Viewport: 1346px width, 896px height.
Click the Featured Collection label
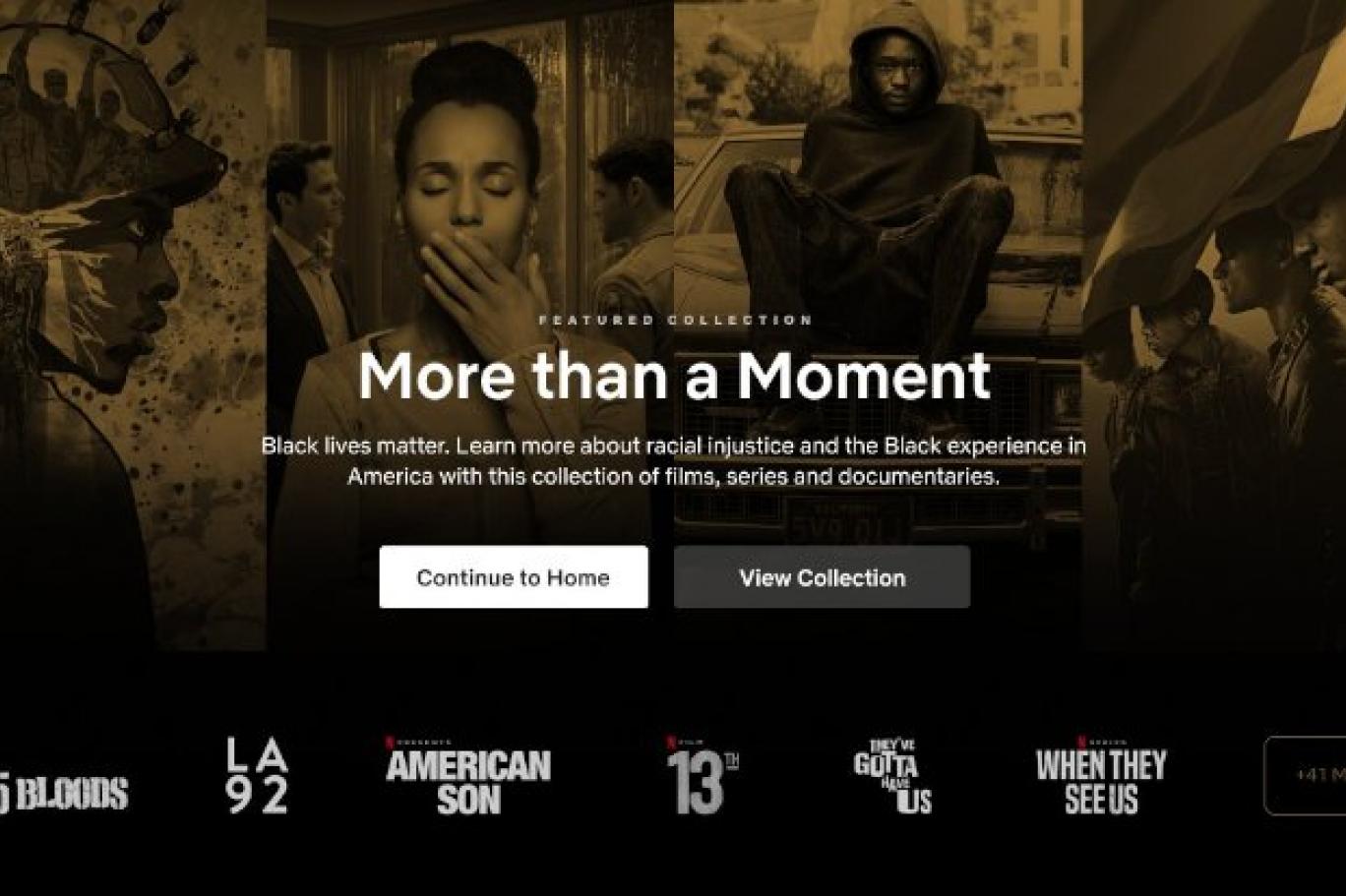tap(675, 320)
